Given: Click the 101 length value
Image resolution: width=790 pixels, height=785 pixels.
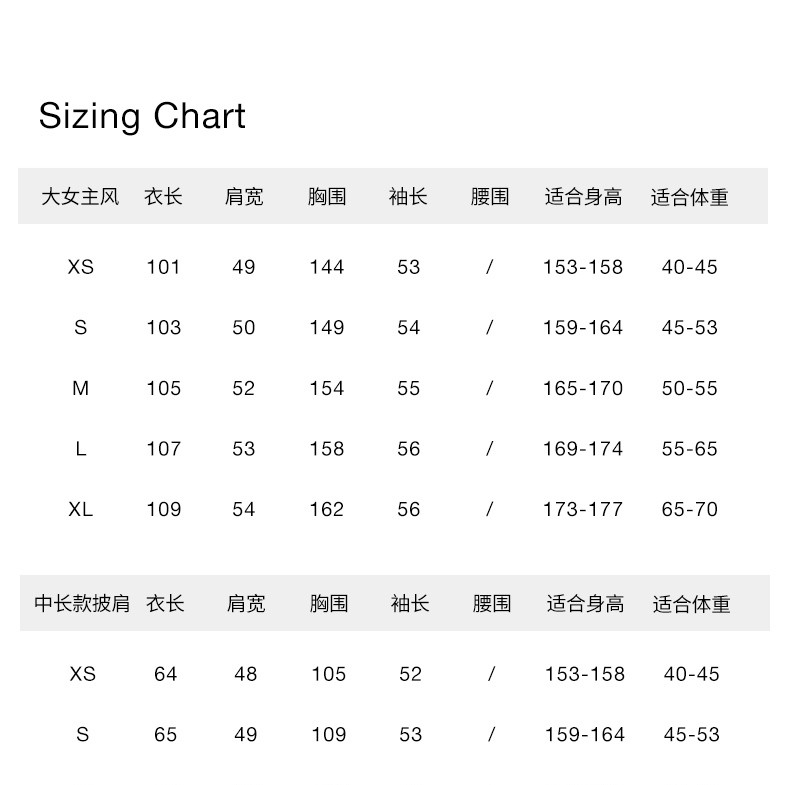Looking at the screenshot, I should pos(163,267).
